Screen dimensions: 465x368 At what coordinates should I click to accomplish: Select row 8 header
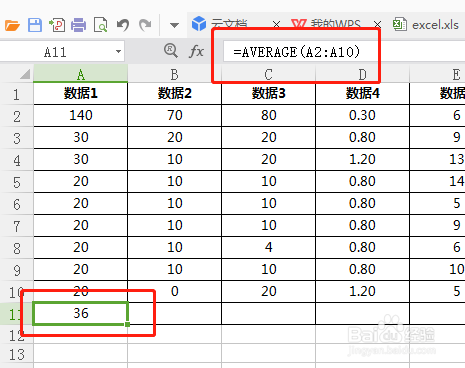pos(16,248)
